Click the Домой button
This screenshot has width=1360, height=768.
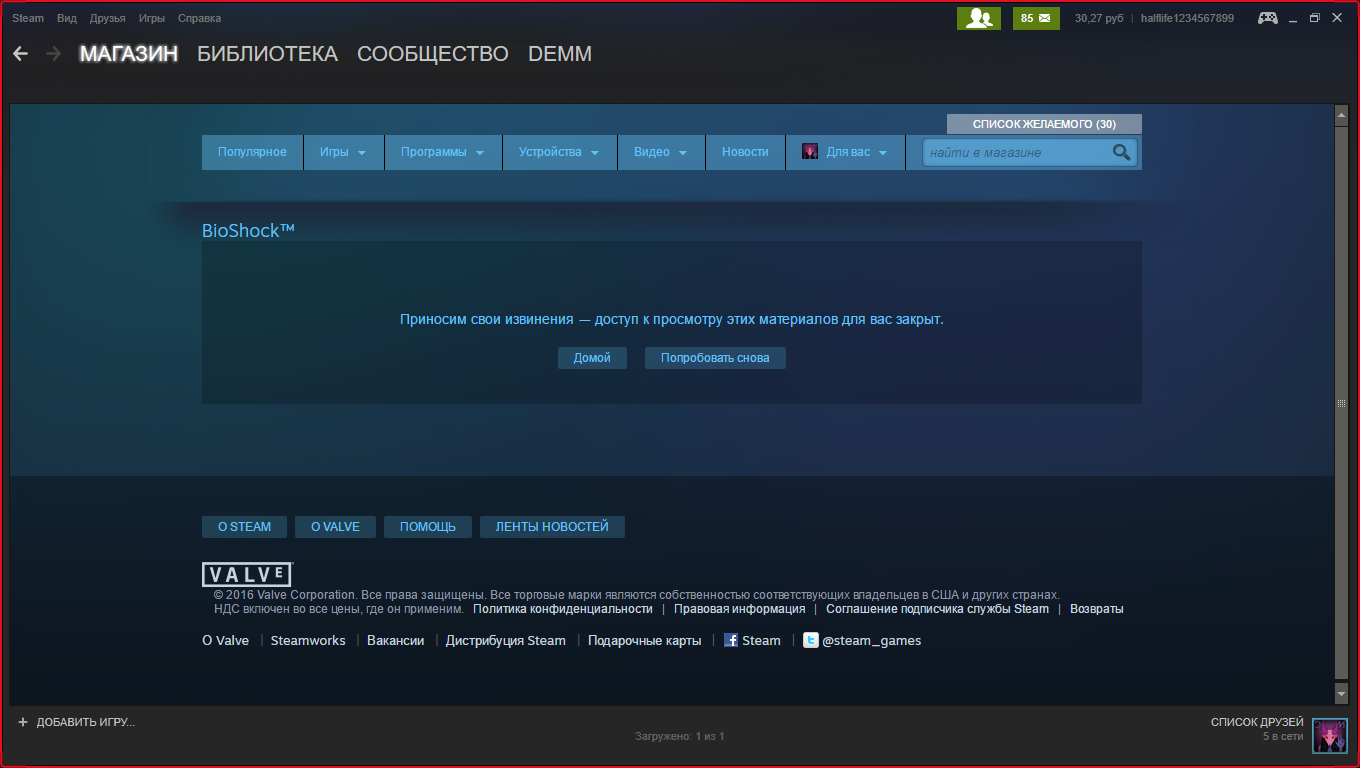tap(592, 358)
